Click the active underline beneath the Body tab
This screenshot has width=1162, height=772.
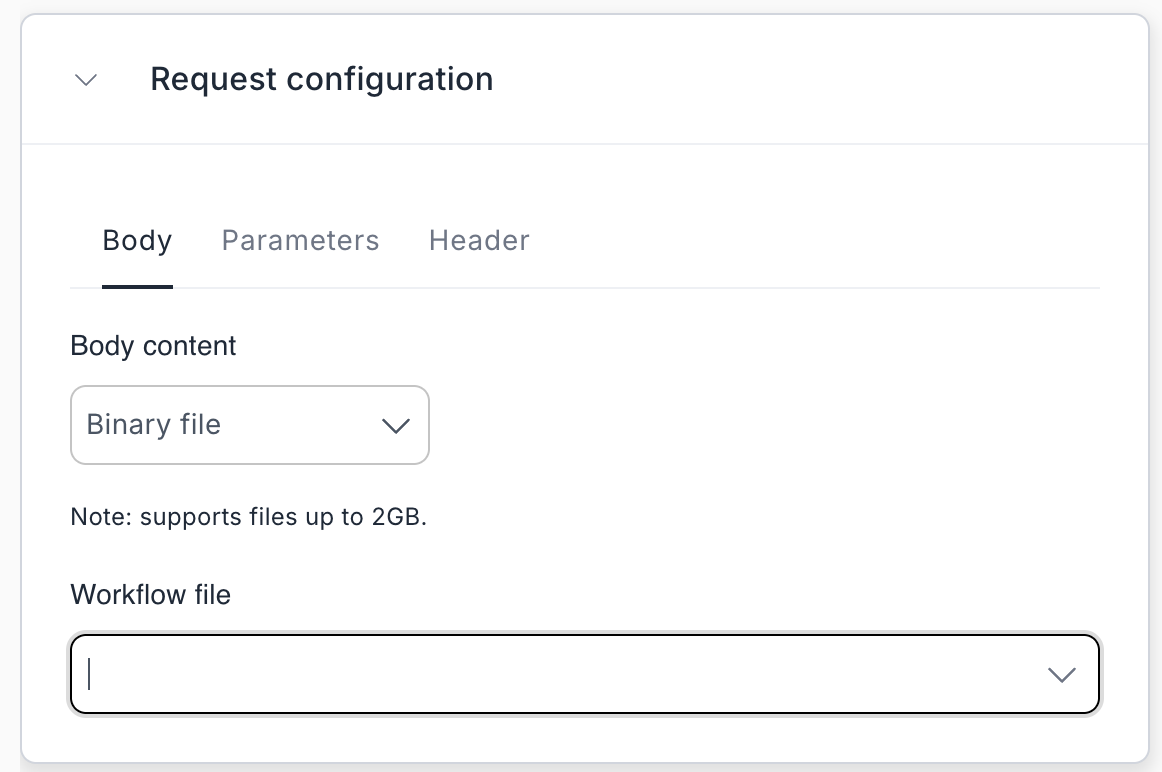coord(137,287)
